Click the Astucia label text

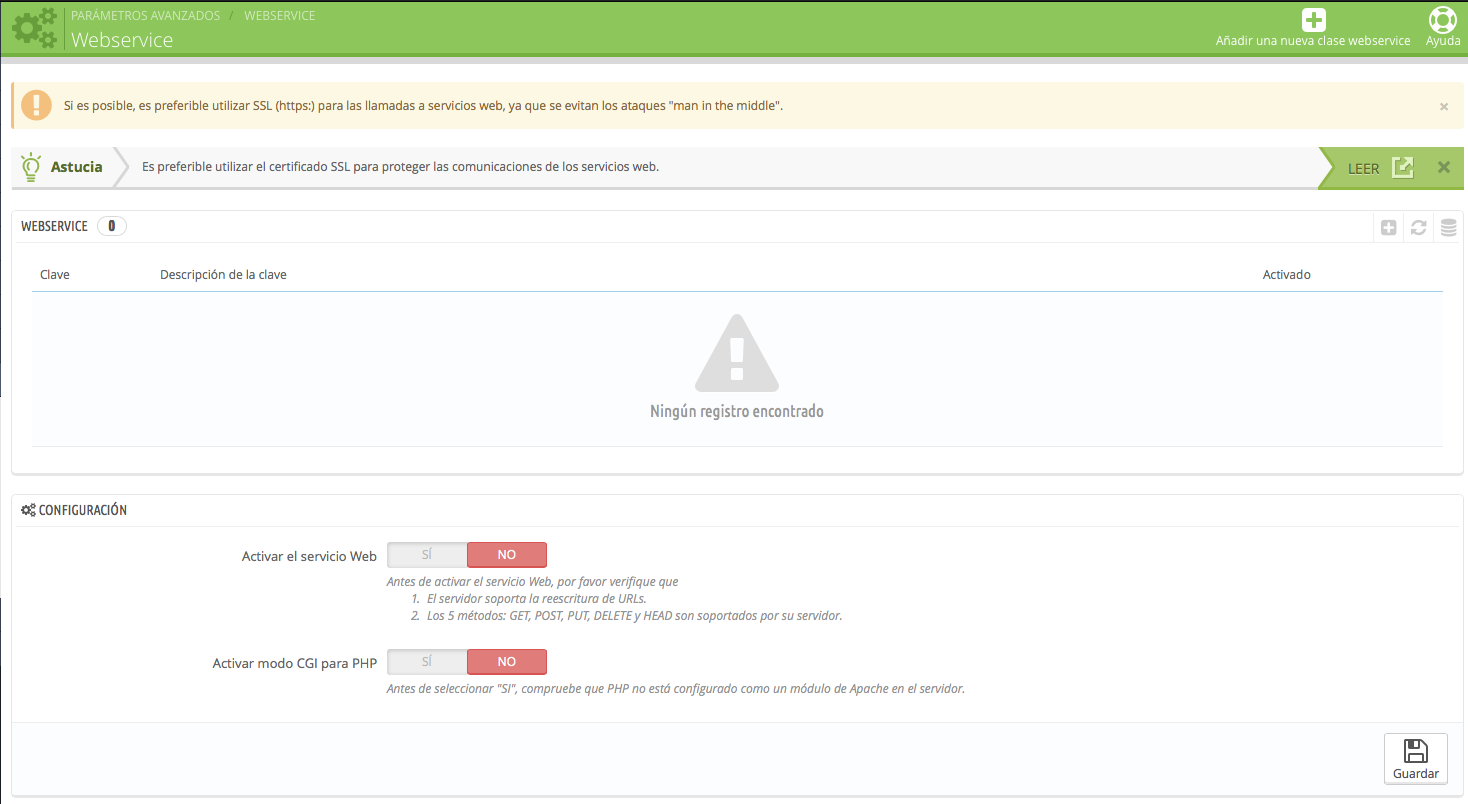tap(77, 167)
